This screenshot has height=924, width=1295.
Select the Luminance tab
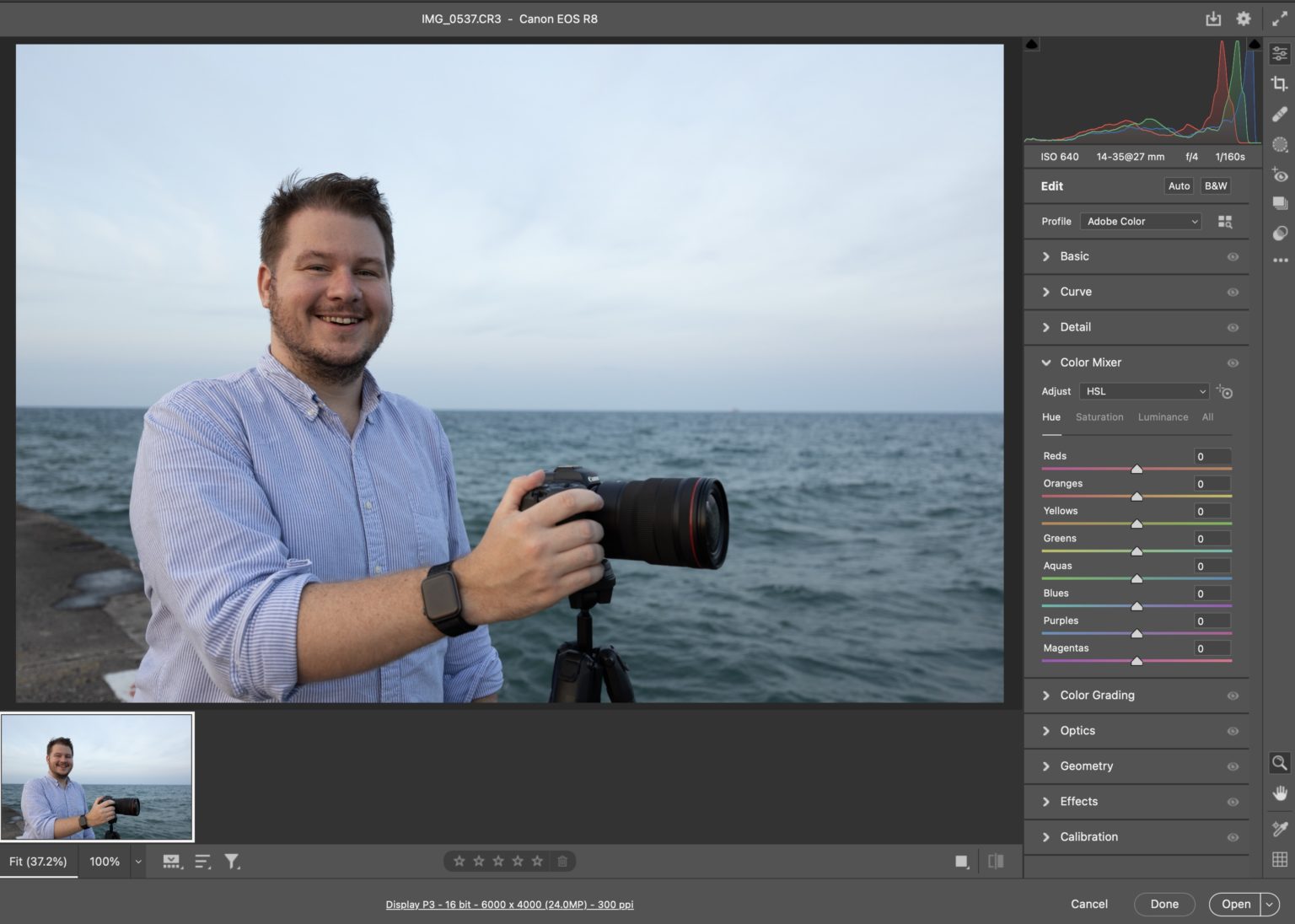point(1163,416)
